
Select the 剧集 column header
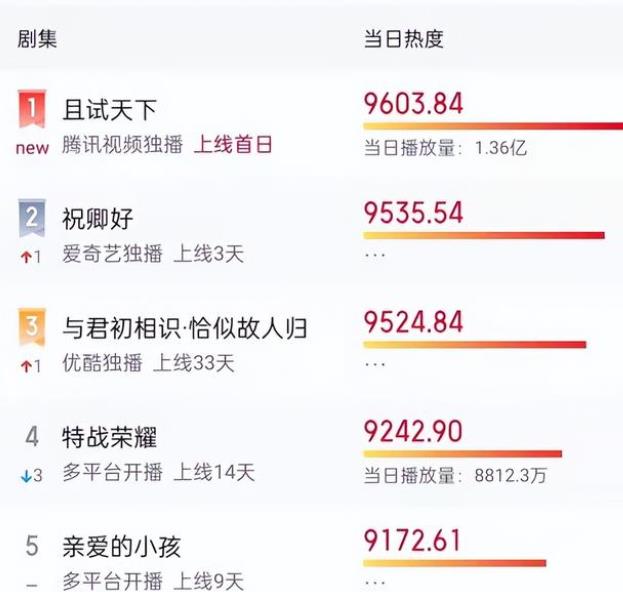click(x=37, y=40)
